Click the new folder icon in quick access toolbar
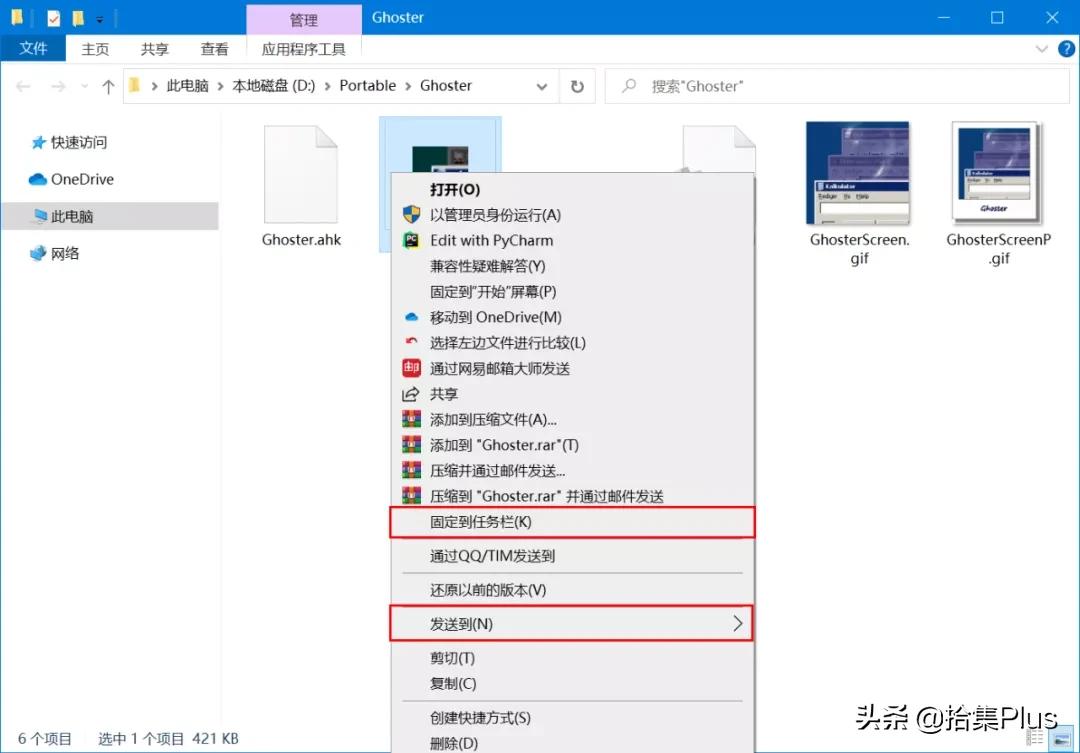The width and height of the screenshot is (1080, 753). tap(78, 16)
